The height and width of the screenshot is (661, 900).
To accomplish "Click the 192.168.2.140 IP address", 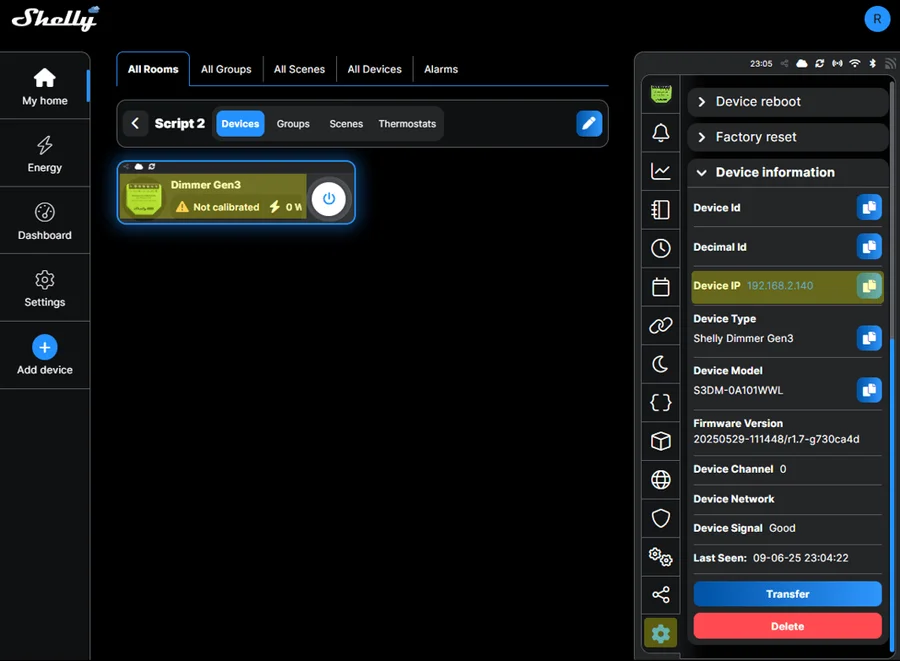I will coord(779,286).
